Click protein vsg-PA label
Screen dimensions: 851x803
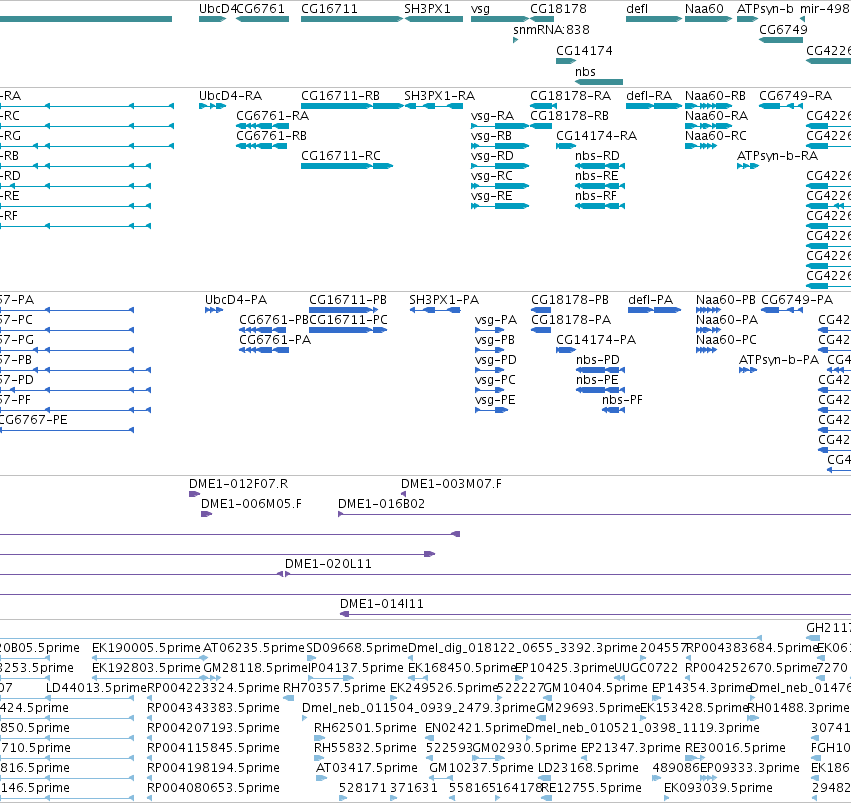(x=496, y=320)
